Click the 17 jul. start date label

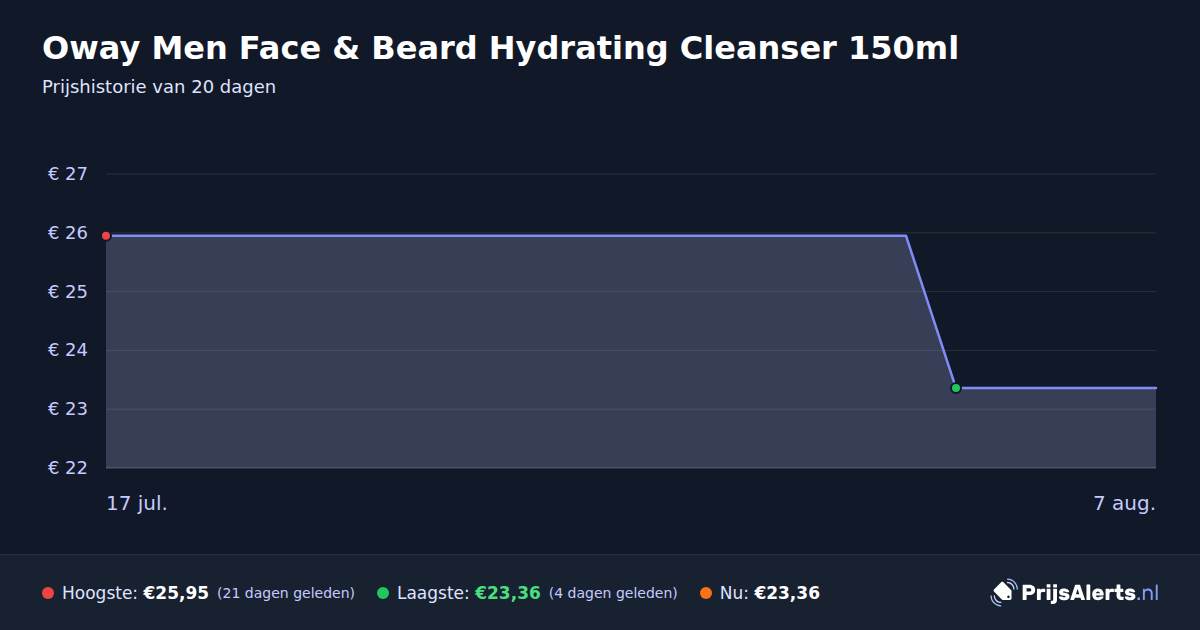137,503
